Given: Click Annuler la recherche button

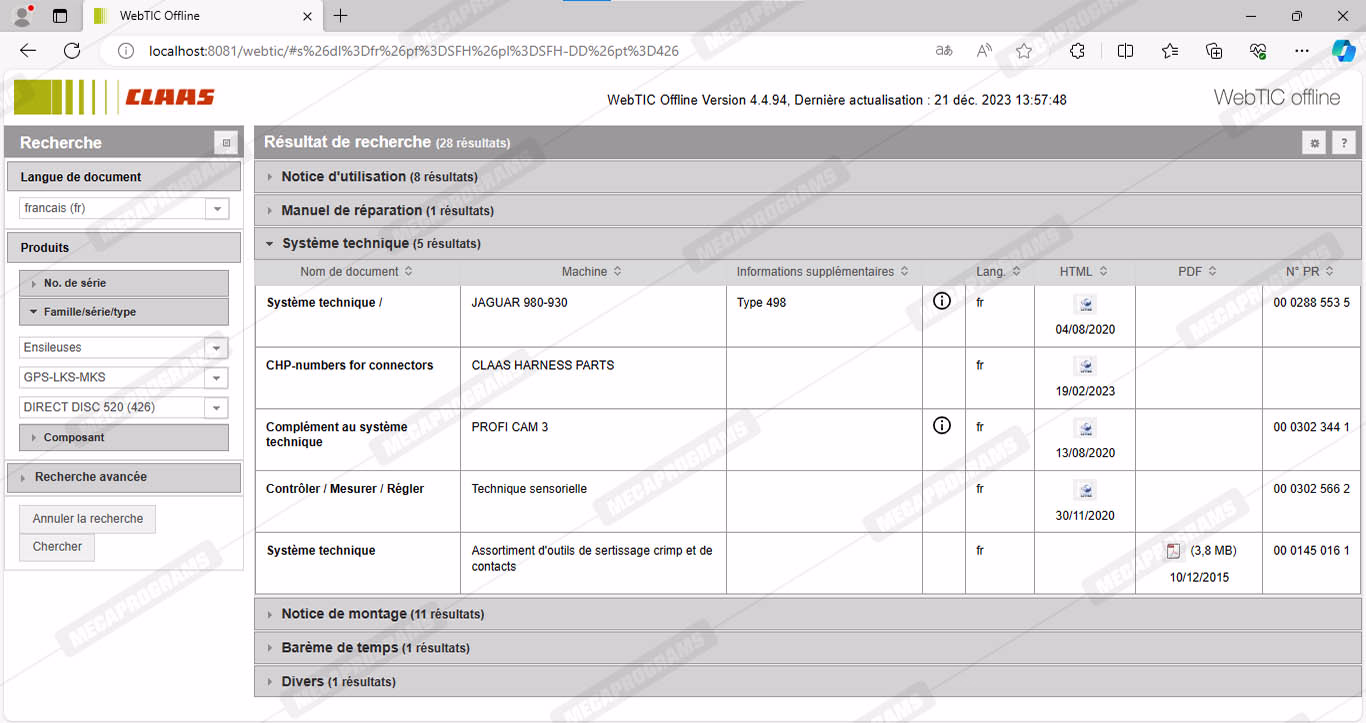Looking at the screenshot, I should [x=88, y=519].
